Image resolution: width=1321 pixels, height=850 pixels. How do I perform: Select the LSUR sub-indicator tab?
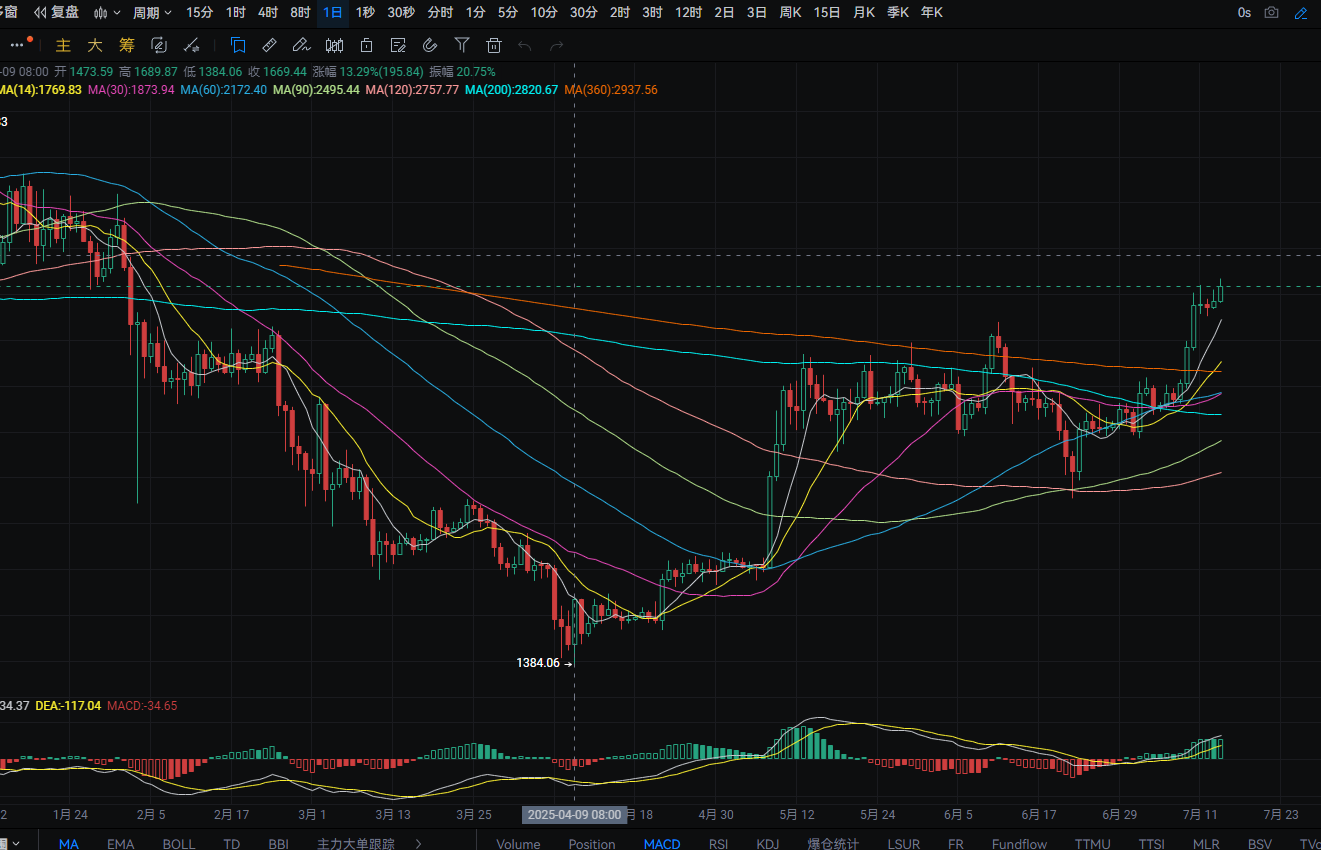pyautogui.click(x=906, y=844)
